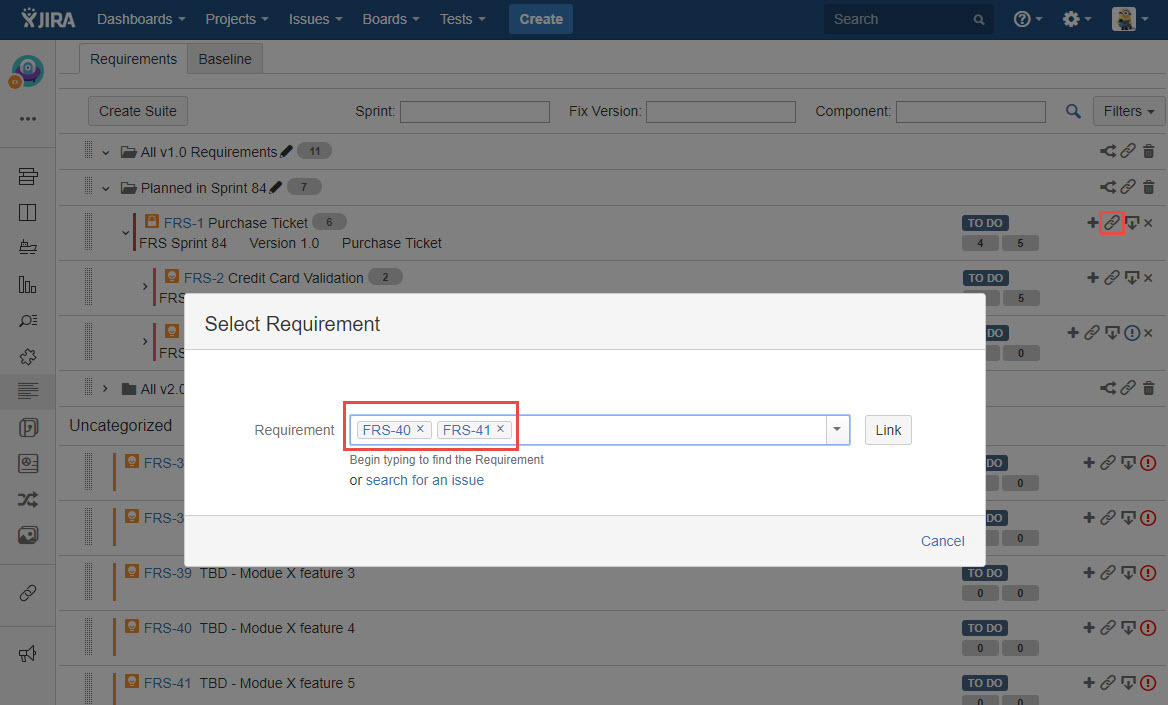Screen dimensions: 1168x705
Task: Collapse the Planned in Sprint 84 suite
Action: pos(106,187)
